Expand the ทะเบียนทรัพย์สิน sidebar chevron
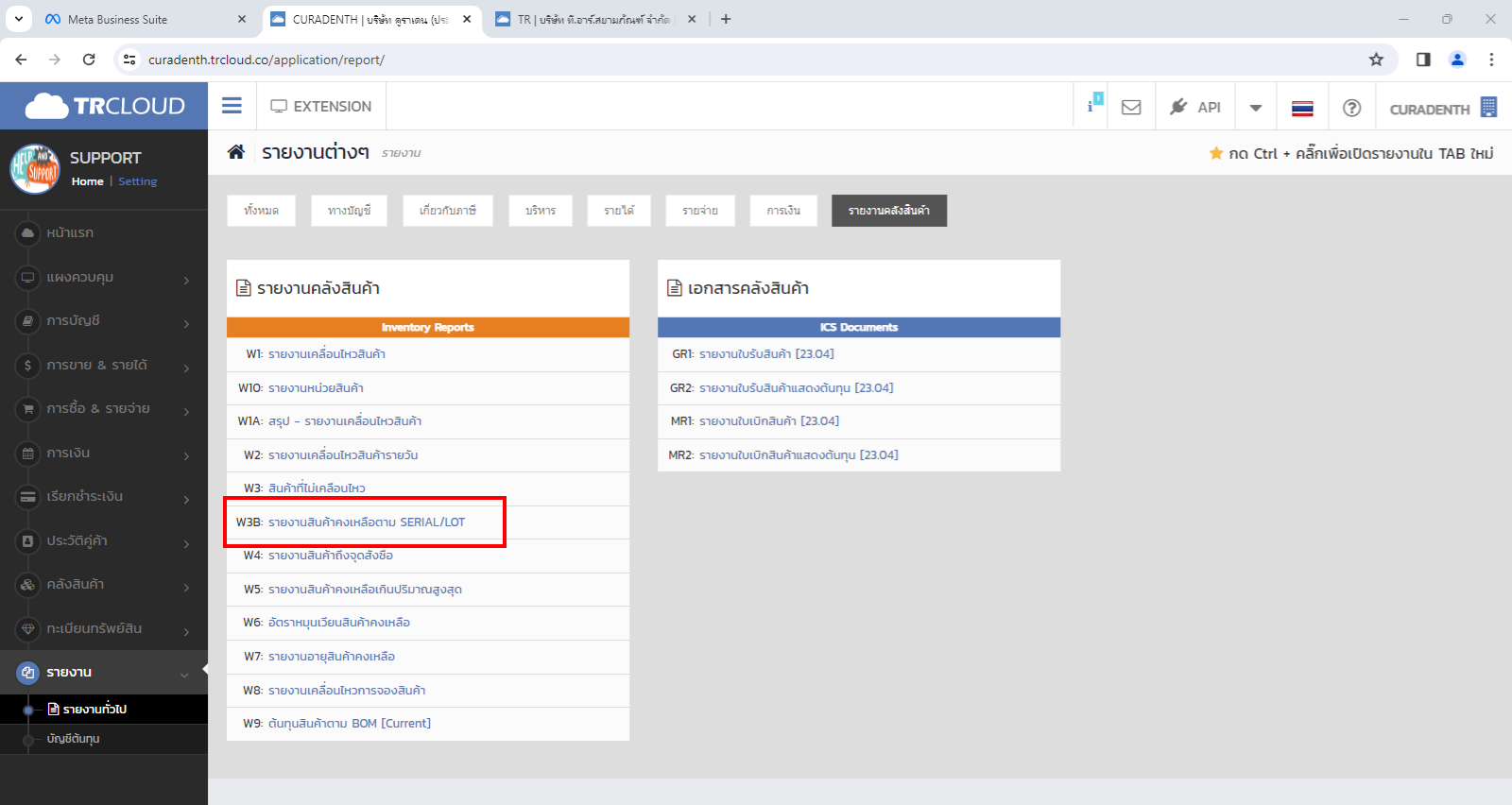Screen dimensions: 1512x805 (x=186, y=631)
